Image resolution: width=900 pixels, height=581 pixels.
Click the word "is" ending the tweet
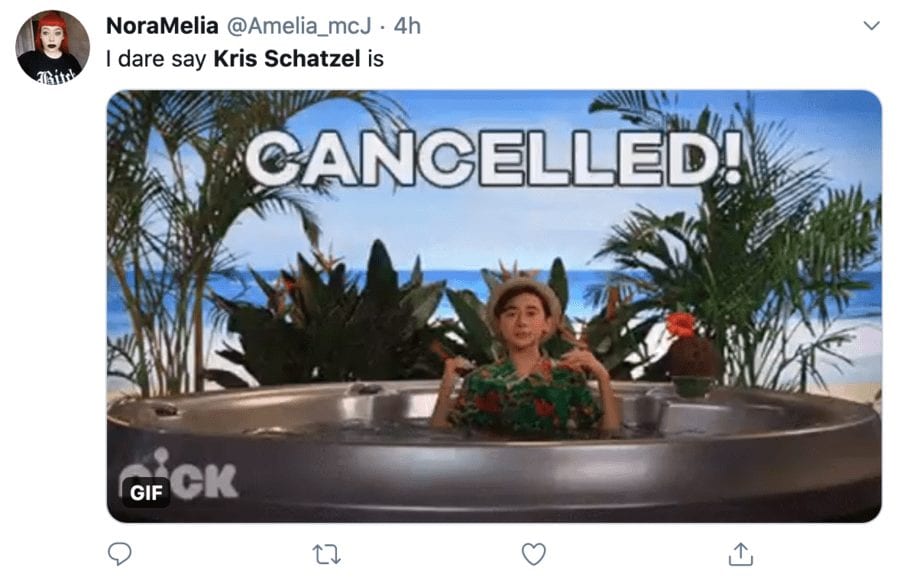click(x=376, y=59)
